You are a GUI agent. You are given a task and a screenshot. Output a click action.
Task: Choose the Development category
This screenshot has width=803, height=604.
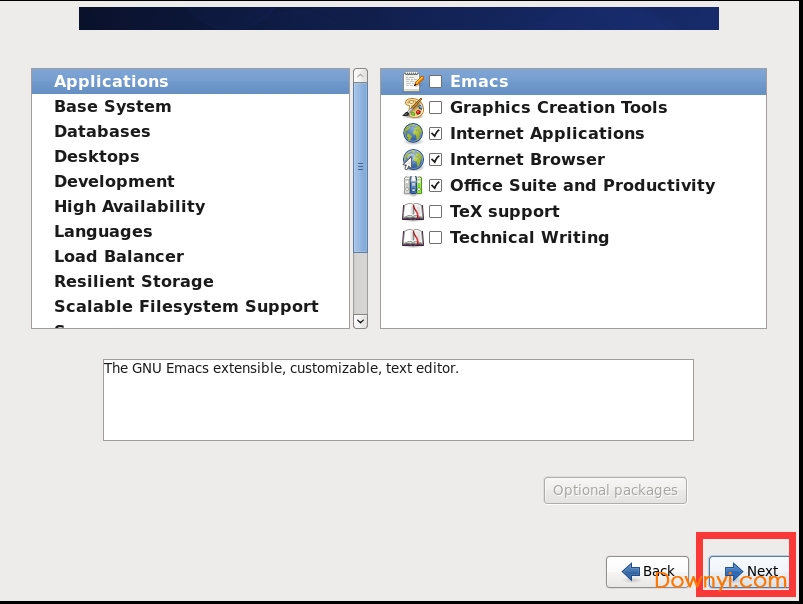pos(114,182)
